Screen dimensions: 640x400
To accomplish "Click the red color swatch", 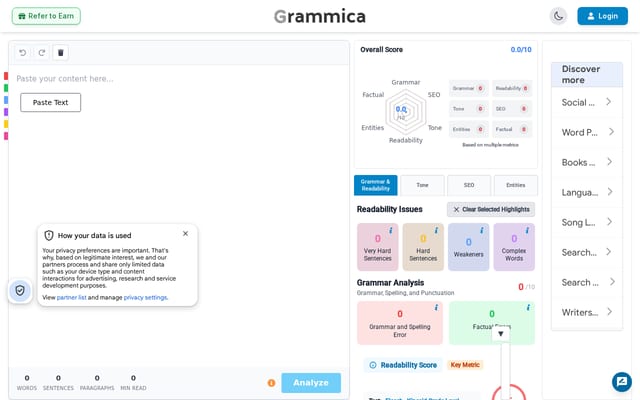I will click(x=6, y=76).
